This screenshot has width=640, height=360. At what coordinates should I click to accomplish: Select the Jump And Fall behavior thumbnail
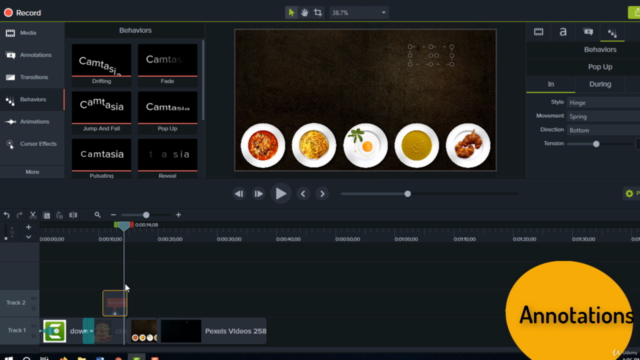[102, 112]
